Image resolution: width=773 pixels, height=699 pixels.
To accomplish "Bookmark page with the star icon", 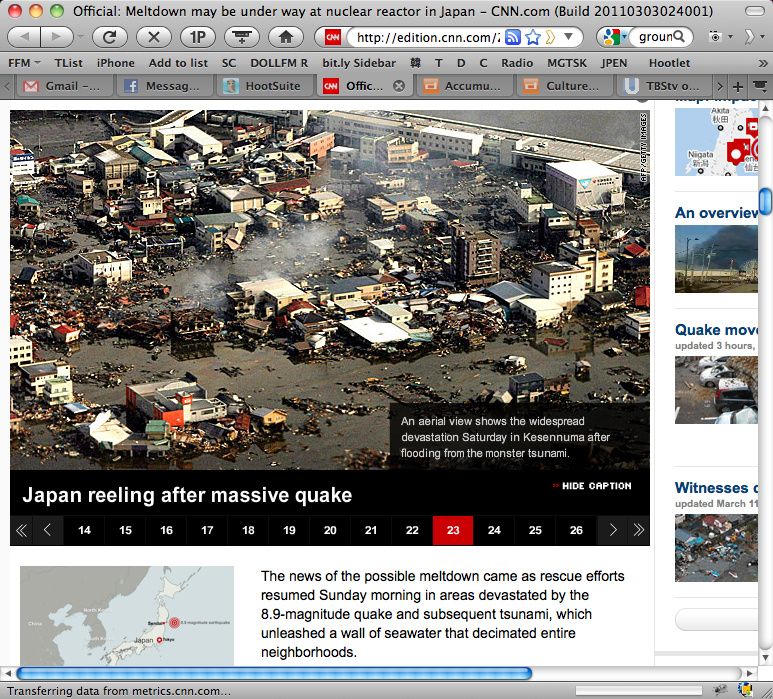I will (533, 37).
